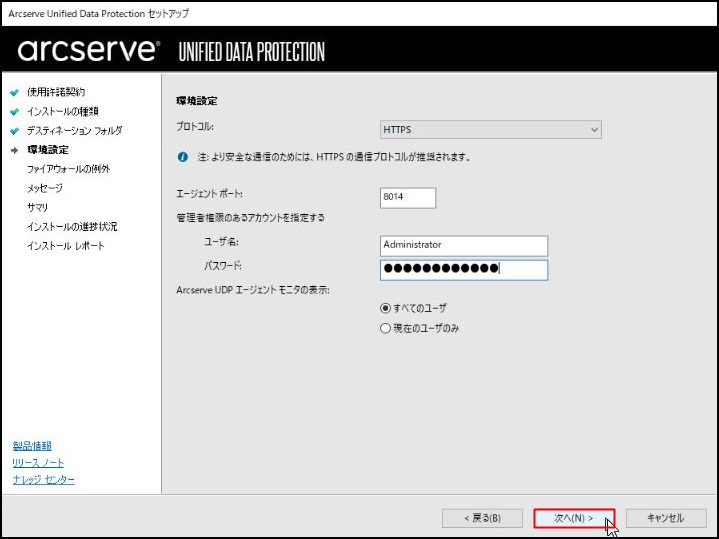
Task: Open the リリース ノート link
Action: [x=38, y=462]
